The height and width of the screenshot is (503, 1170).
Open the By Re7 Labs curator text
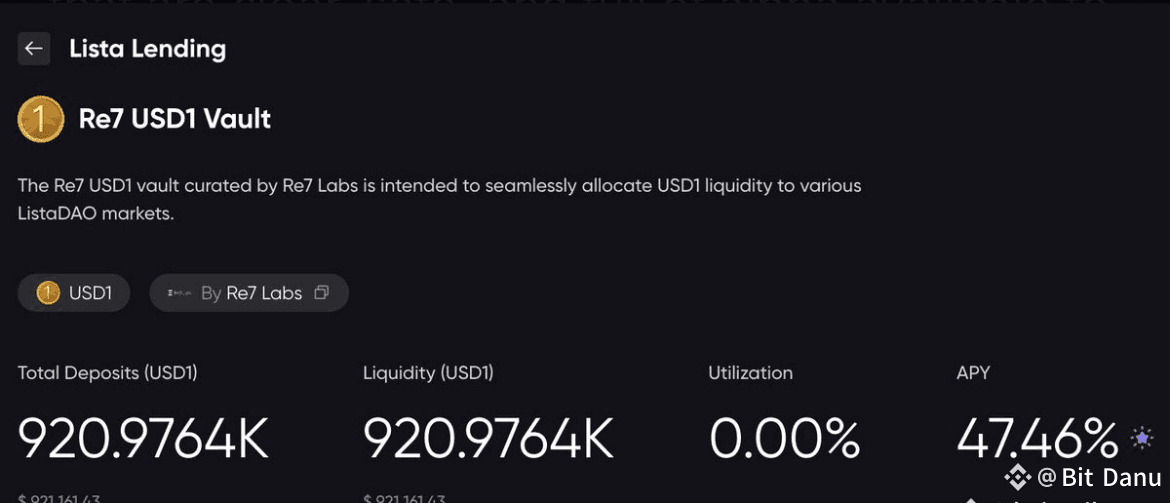pos(251,293)
